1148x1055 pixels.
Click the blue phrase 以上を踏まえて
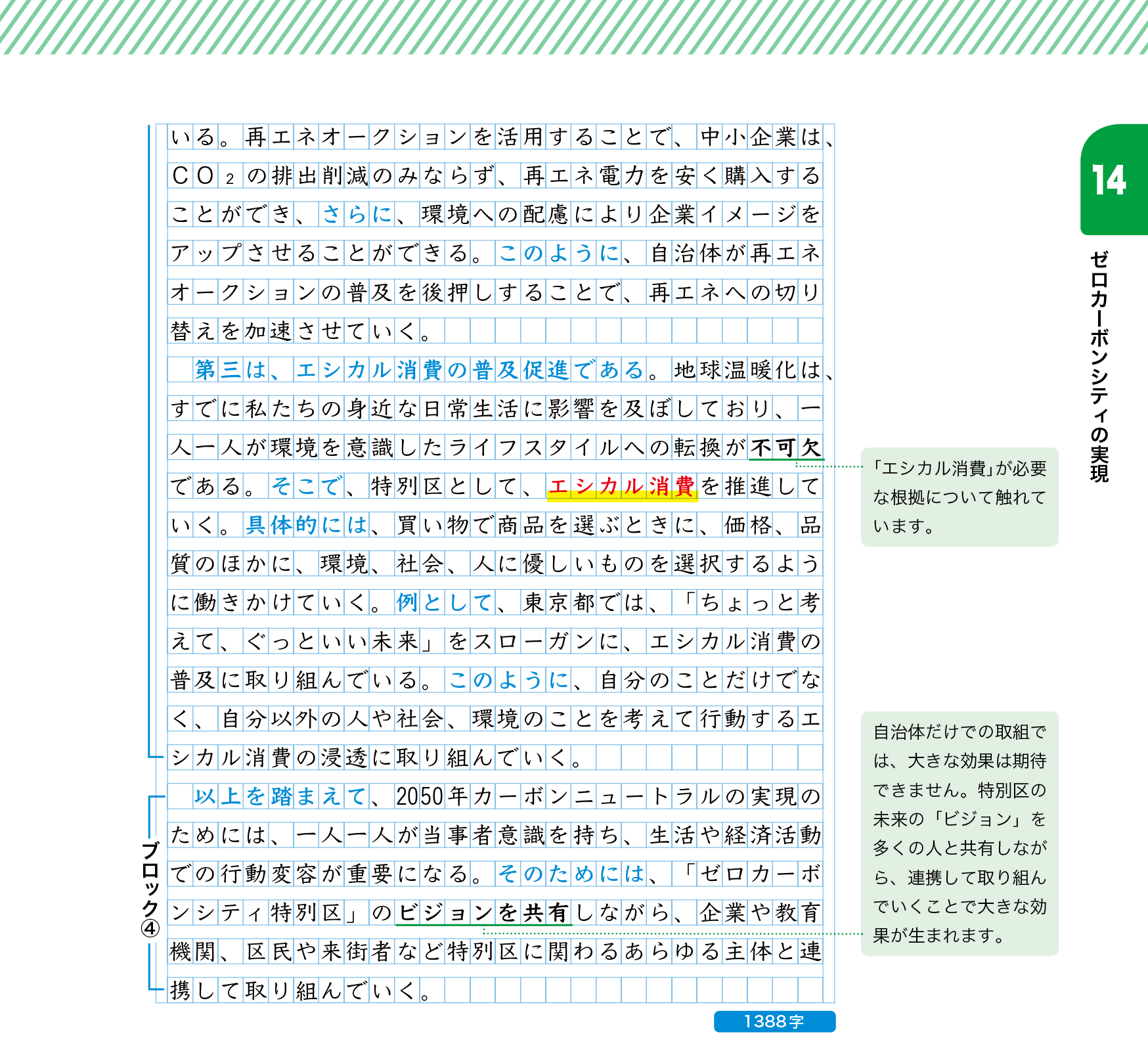[280, 797]
